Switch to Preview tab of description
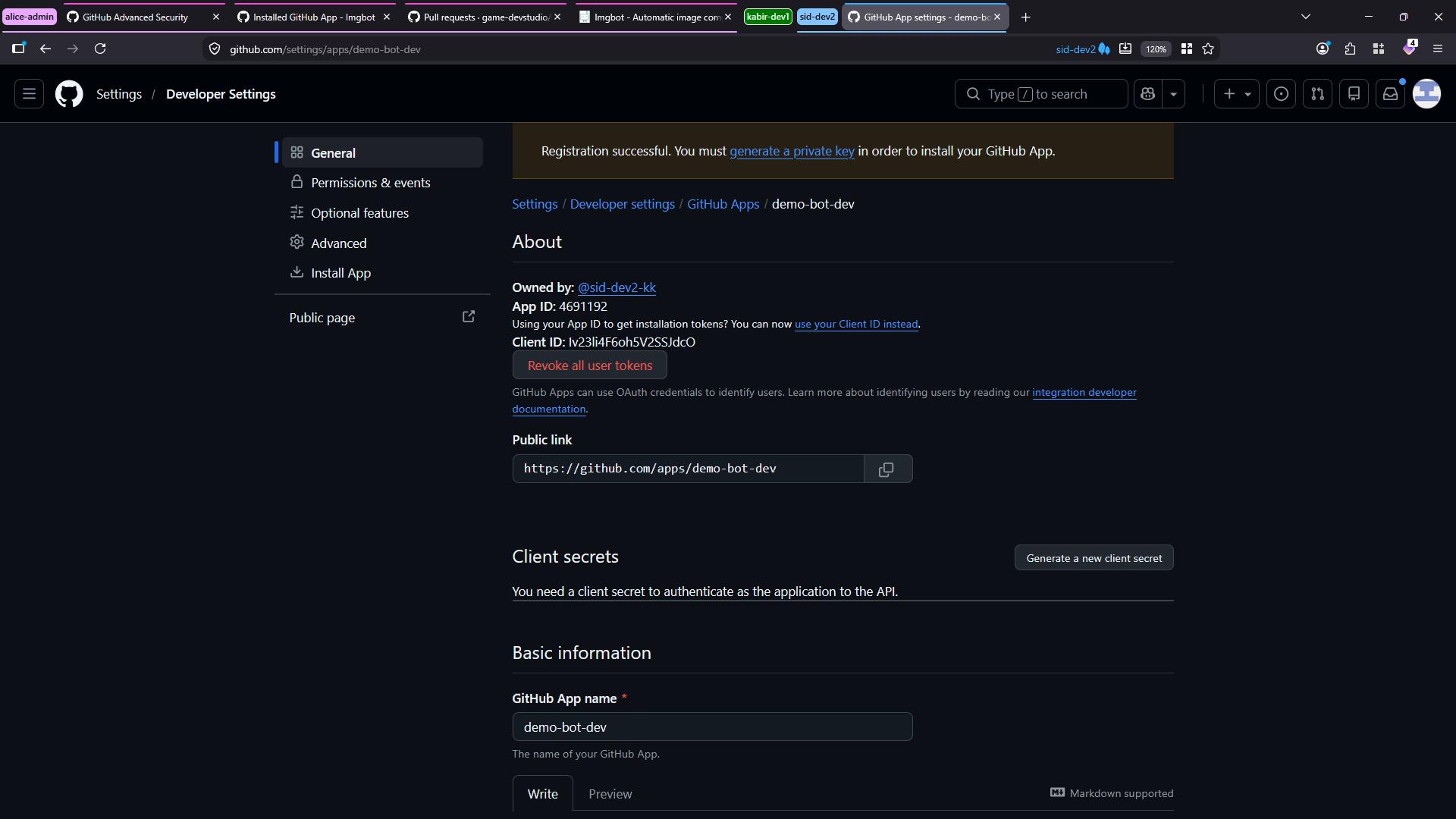Viewport: 1456px width, 819px height. point(610,794)
